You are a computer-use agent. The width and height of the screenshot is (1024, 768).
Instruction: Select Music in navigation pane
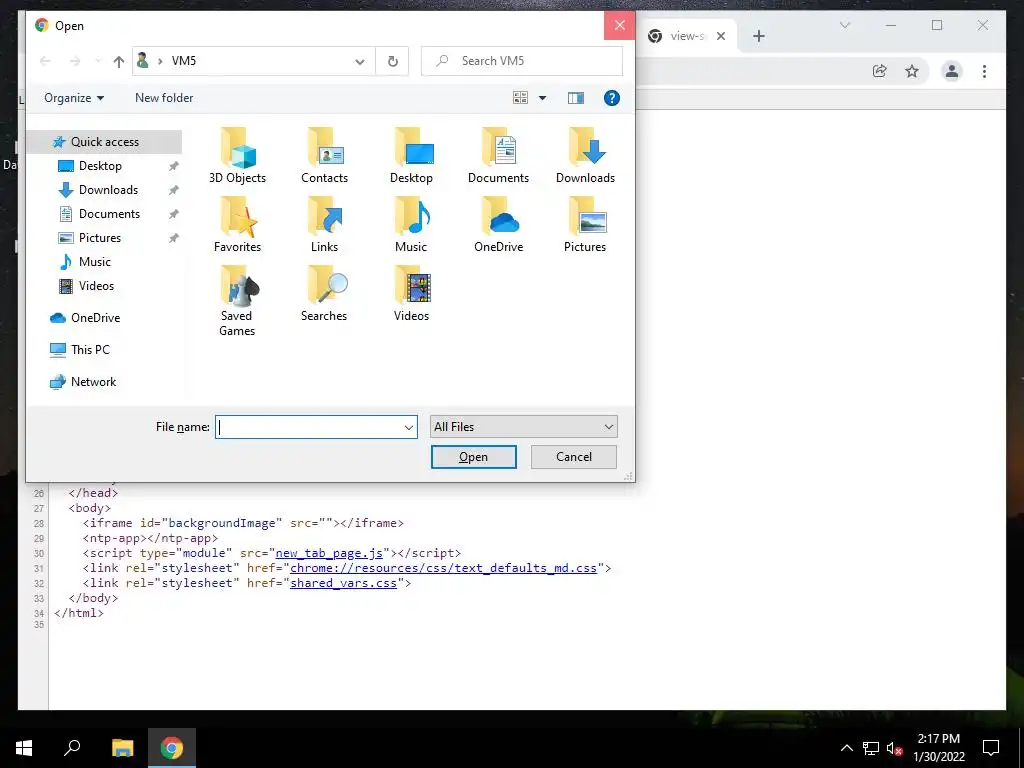pos(95,262)
